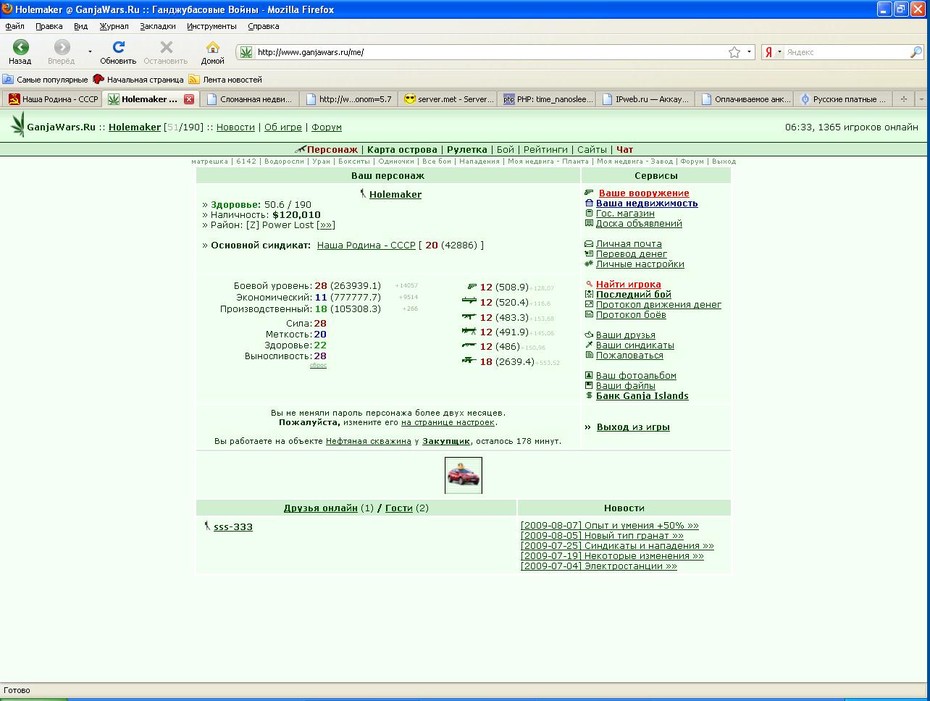Open Банк Ganja Islands link
This screenshot has width=930, height=701.
[x=642, y=396]
